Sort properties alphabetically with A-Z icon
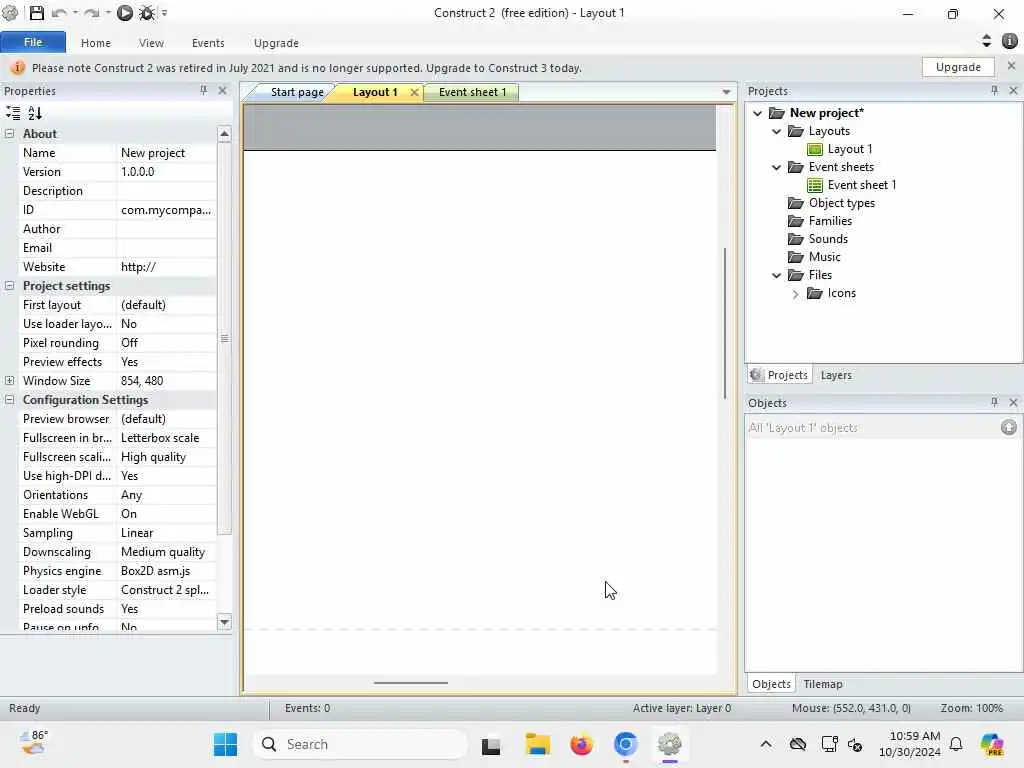The image size is (1024, 768). coord(35,113)
